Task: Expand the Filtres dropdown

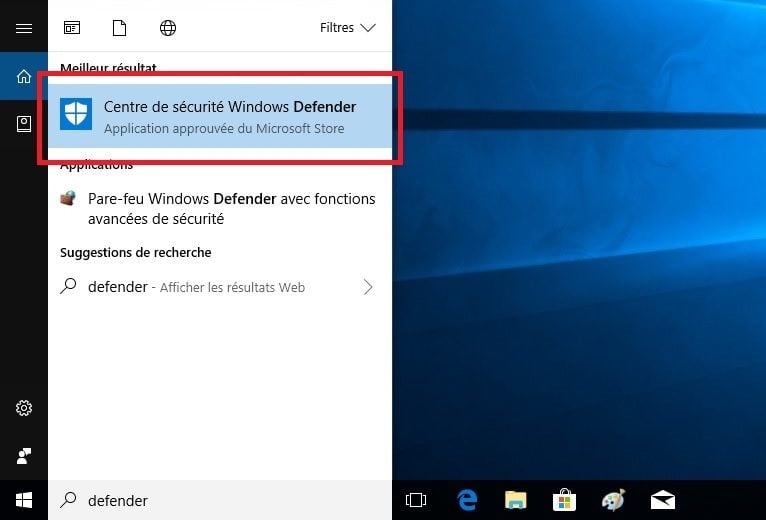Action: [x=347, y=28]
